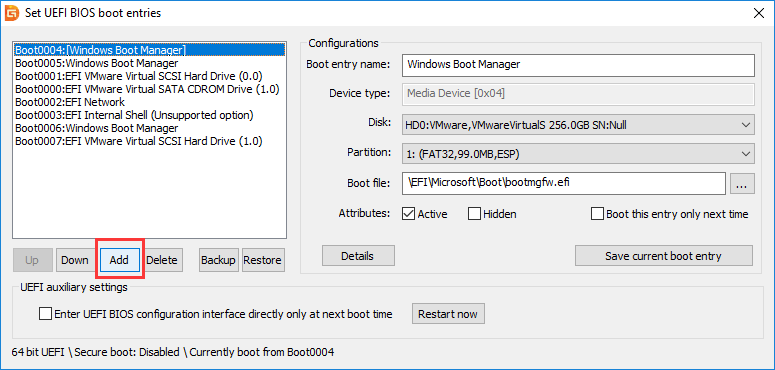Toggle the Active attribute checkbox

[408, 214]
